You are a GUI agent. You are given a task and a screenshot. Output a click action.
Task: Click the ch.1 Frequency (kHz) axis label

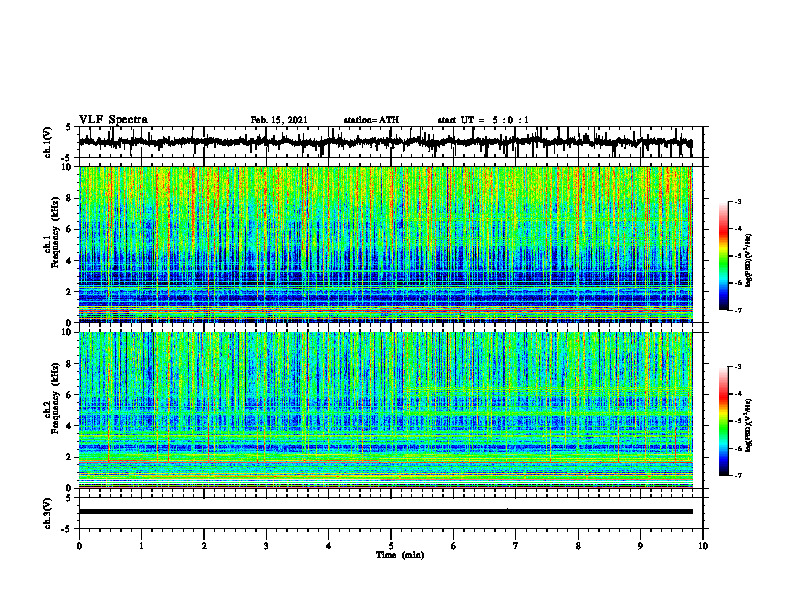pyautogui.click(x=51, y=233)
